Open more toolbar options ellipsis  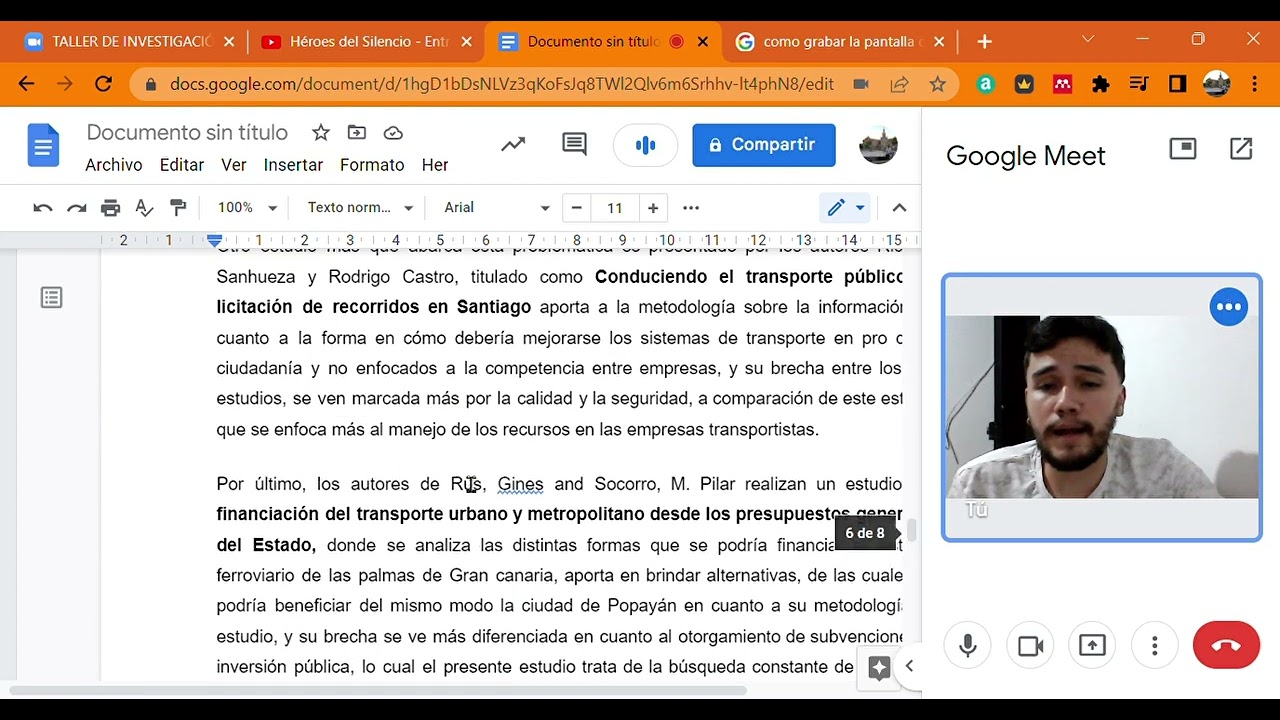(691, 208)
